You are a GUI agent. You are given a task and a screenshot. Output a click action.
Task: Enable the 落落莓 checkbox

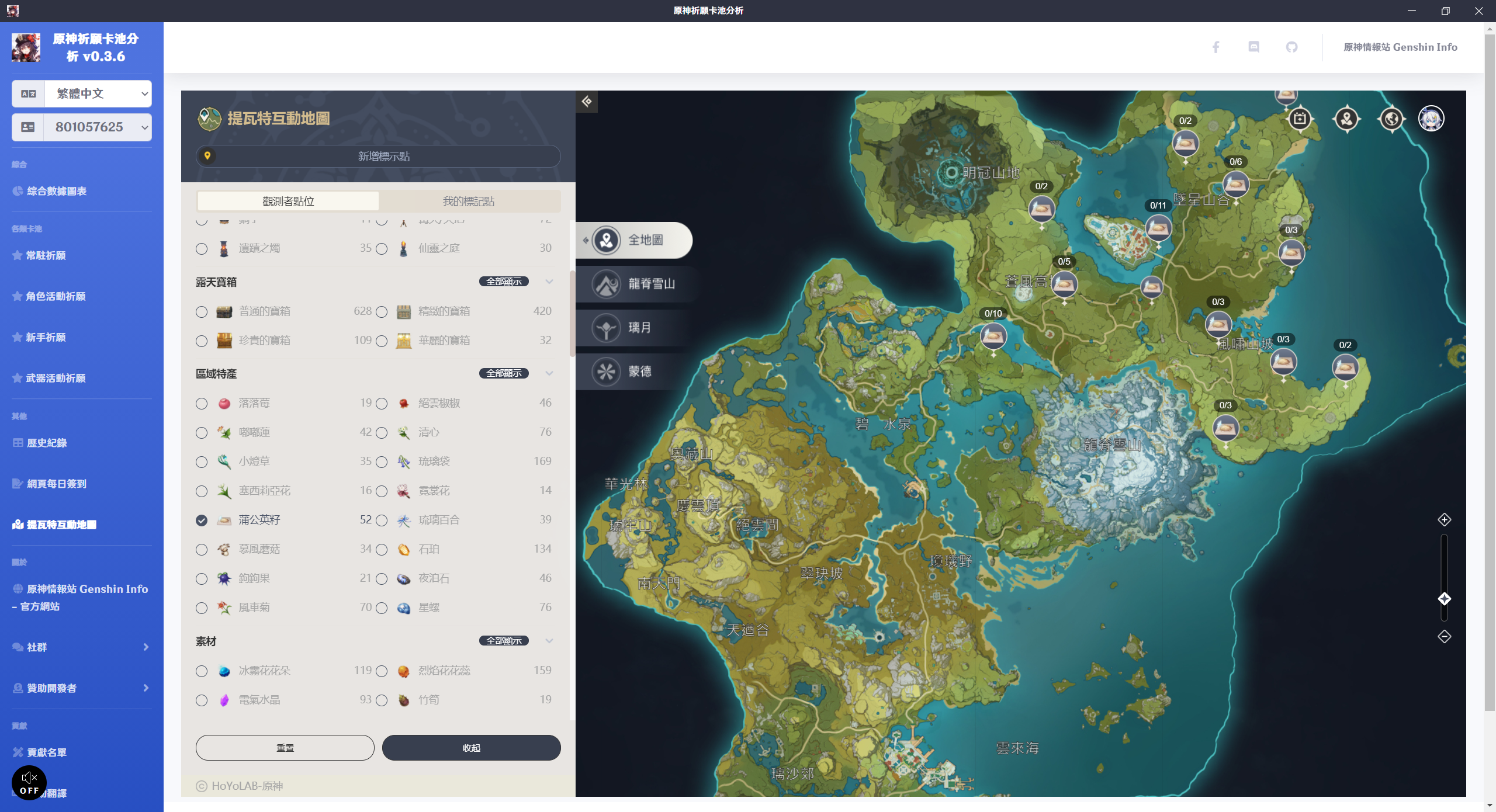point(202,403)
